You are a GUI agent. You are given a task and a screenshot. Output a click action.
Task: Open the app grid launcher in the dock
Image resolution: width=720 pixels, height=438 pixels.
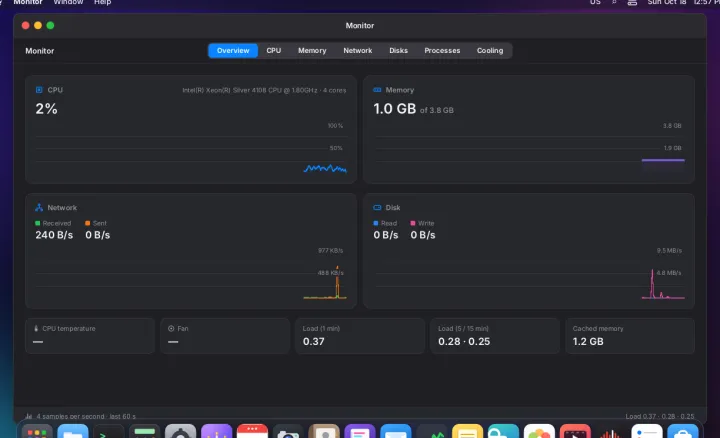[x=37, y=432]
